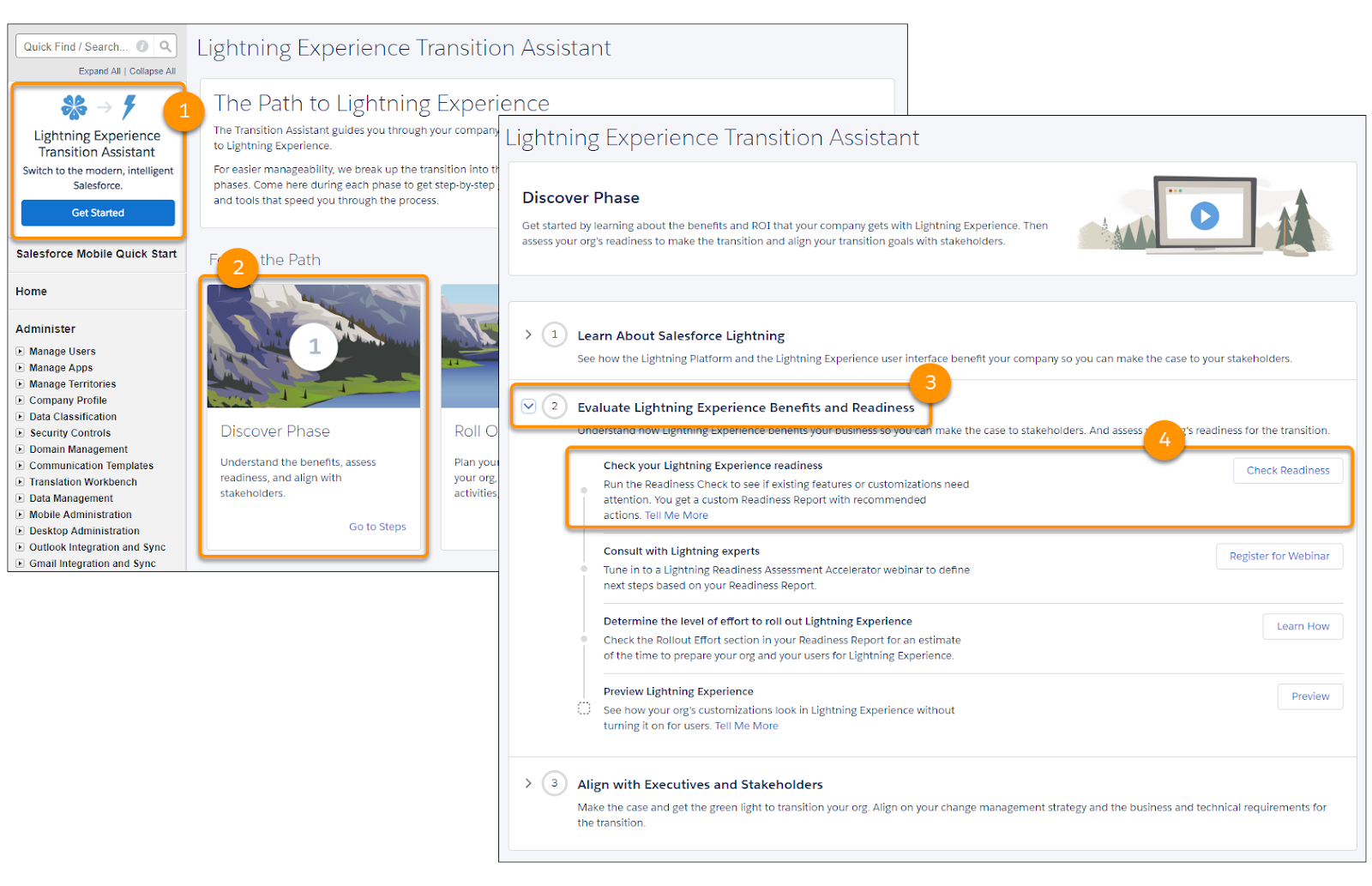Expand Data Management tree node
The image size is (1372, 886).
(20, 497)
